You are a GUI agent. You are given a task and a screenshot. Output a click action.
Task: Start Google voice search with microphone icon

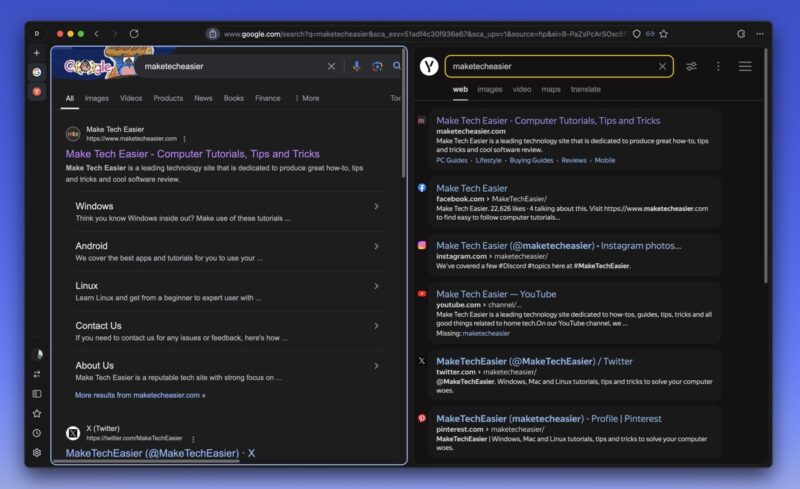click(x=356, y=66)
